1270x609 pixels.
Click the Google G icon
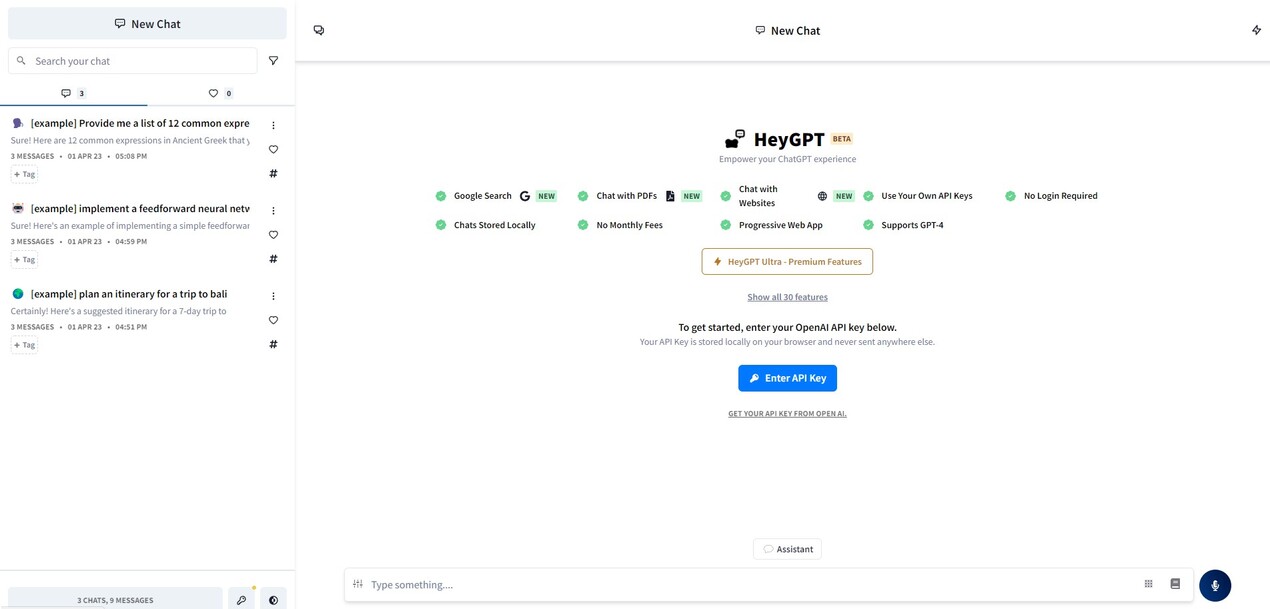525,196
